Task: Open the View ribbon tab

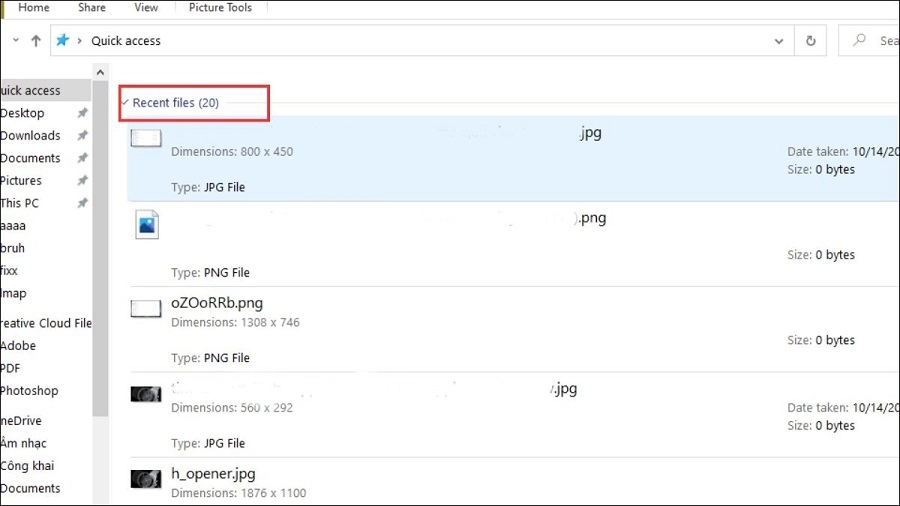Action: pos(146,7)
